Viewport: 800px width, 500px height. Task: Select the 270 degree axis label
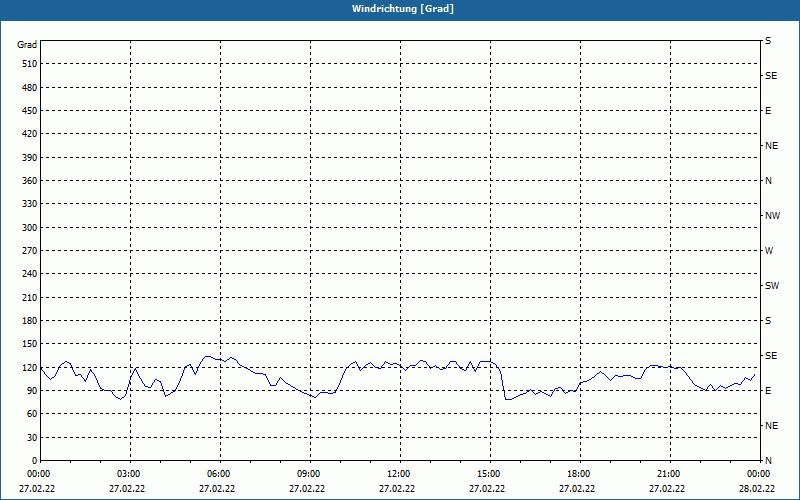tap(30, 251)
